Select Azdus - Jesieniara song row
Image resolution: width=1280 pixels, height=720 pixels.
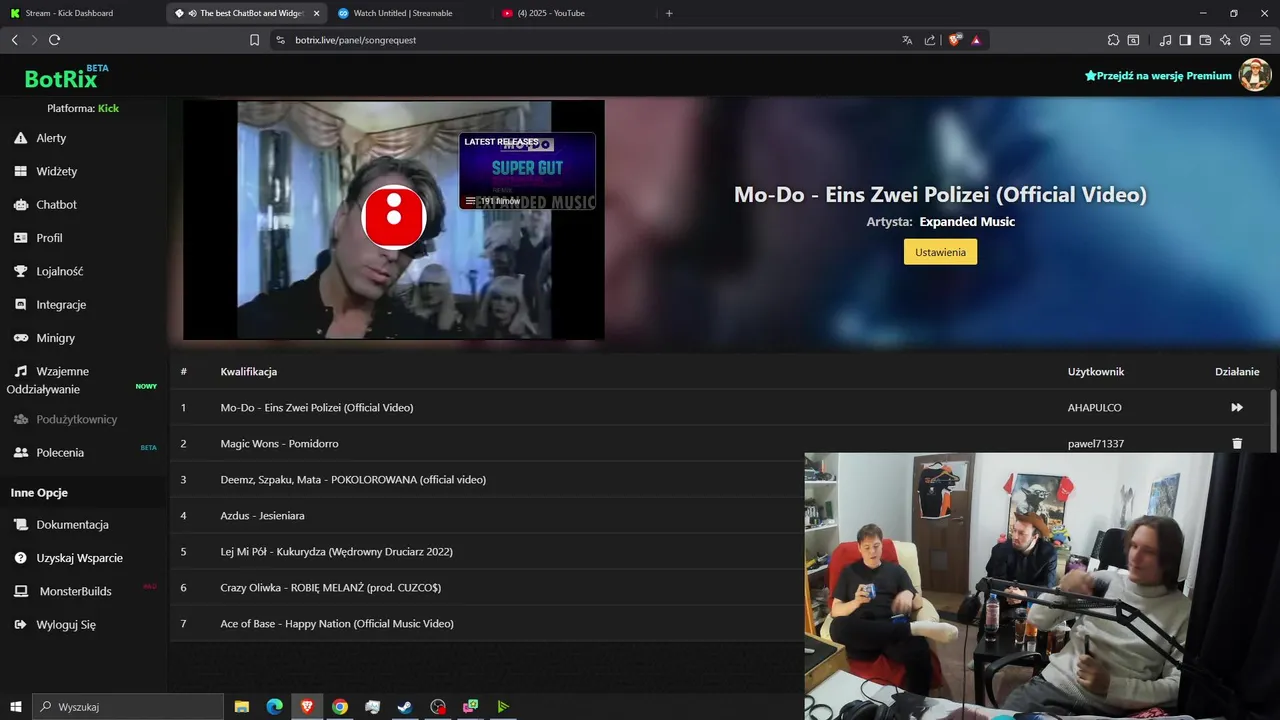(487, 515)
